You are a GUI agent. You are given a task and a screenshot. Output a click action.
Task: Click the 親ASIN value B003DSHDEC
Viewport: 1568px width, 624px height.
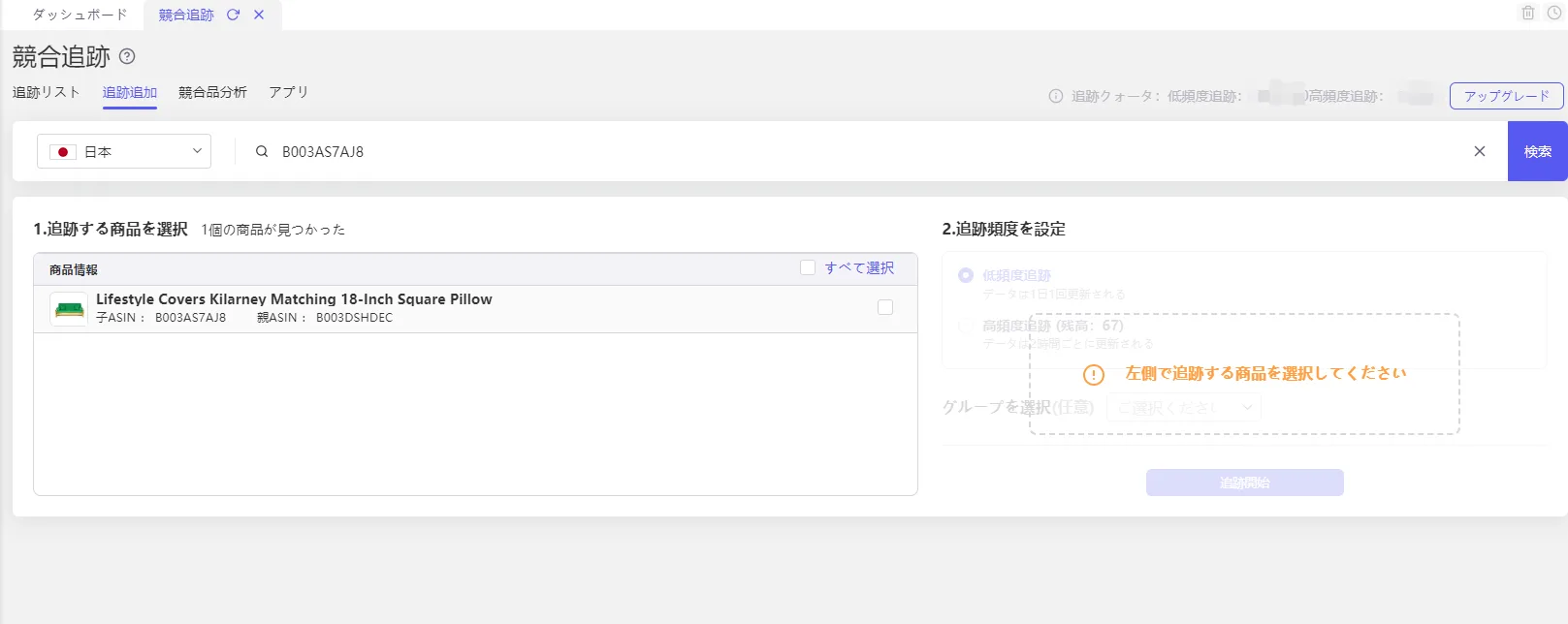354,318
